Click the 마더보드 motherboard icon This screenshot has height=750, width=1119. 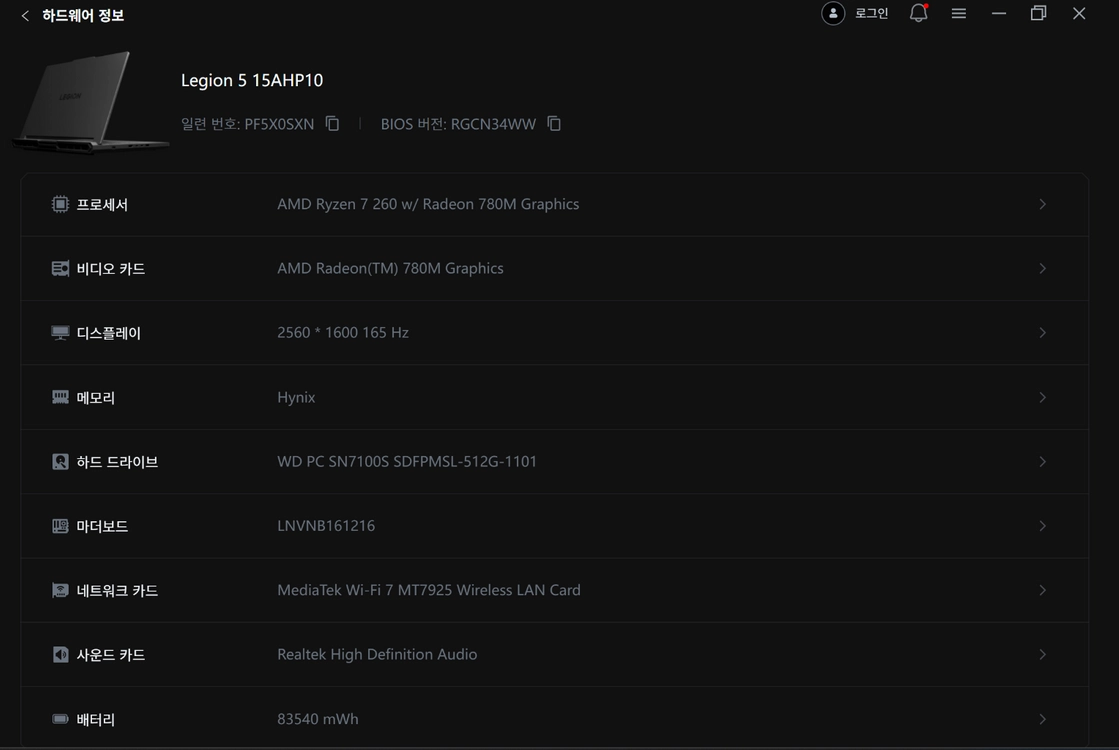61,526
